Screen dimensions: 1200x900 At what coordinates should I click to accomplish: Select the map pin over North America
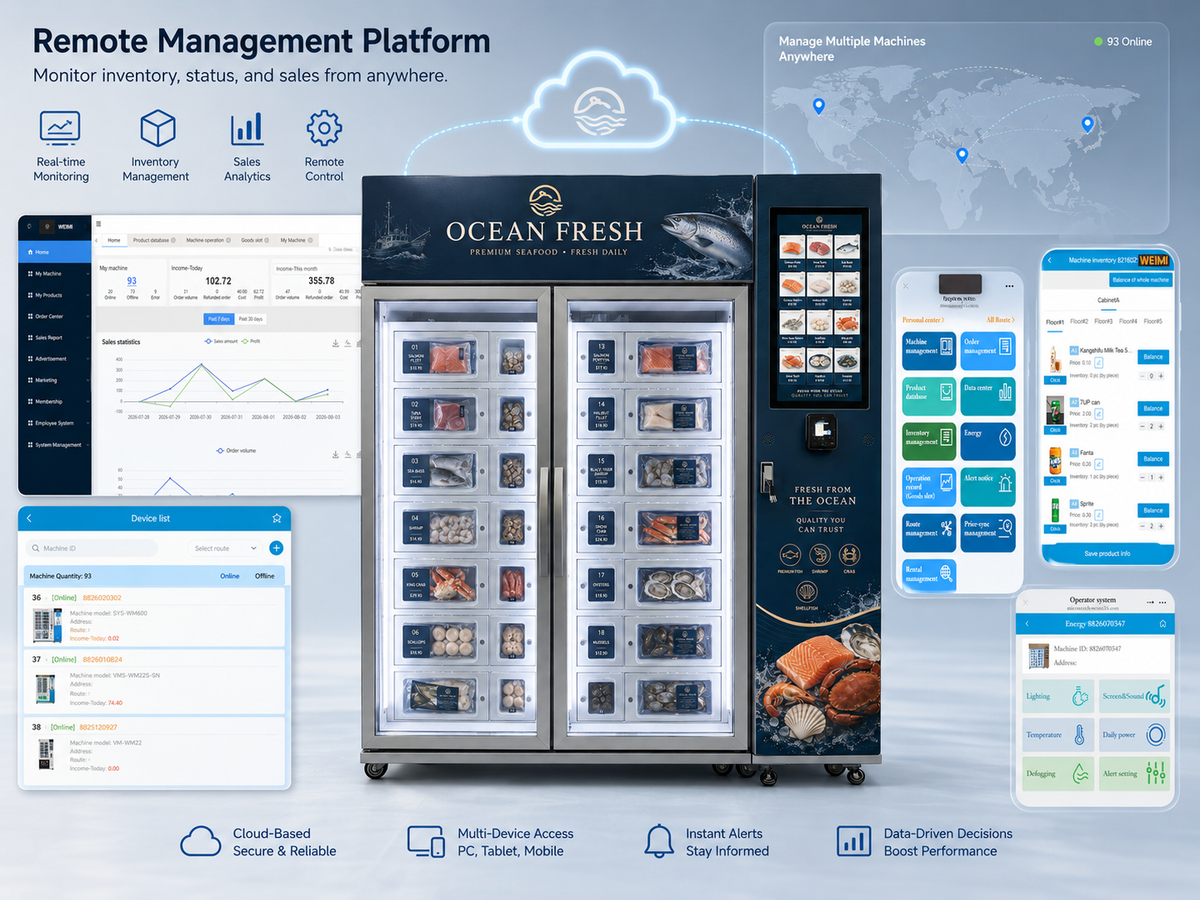point(819,106)
